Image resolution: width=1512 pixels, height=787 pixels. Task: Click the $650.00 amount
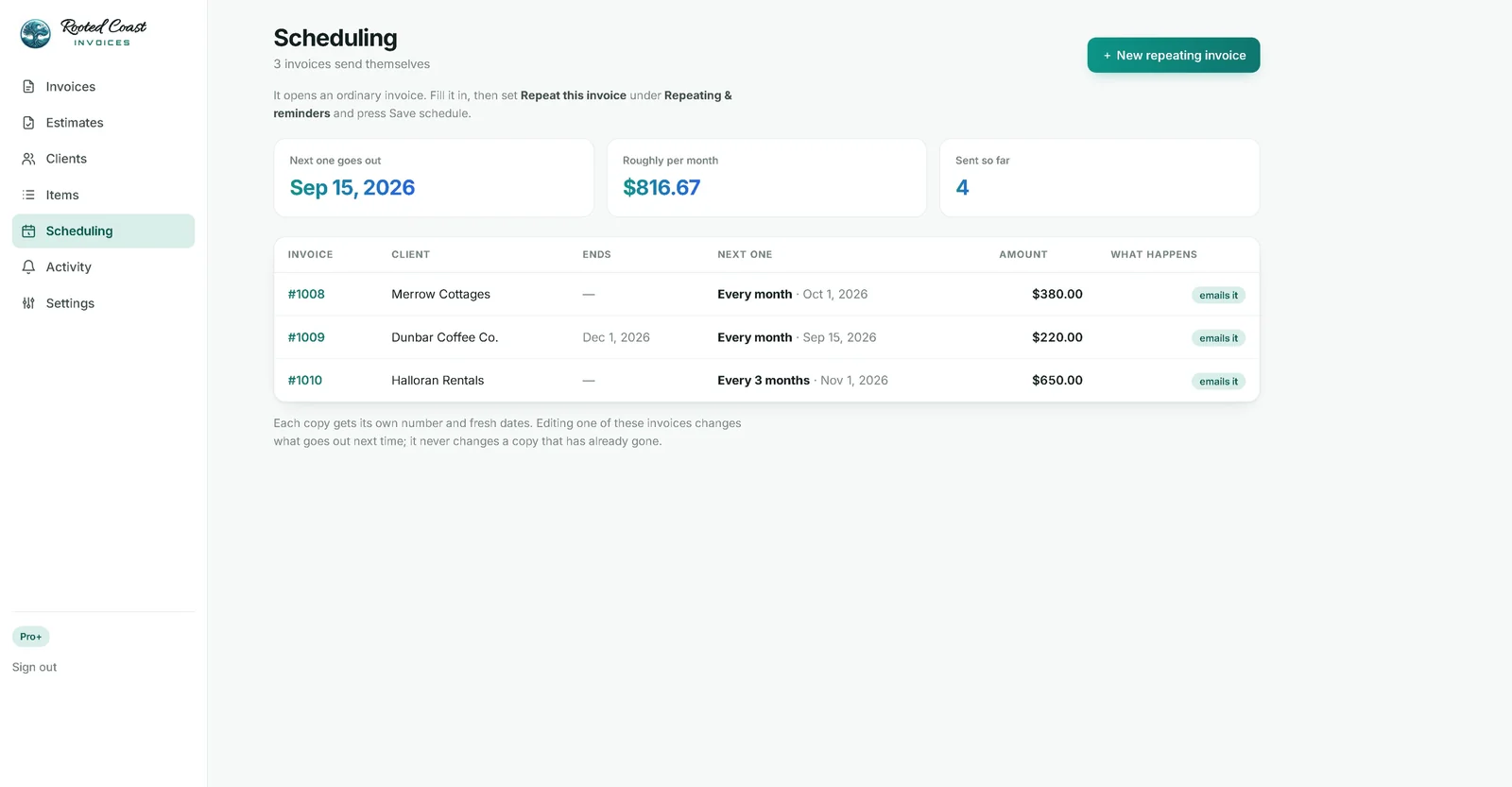coord(1057,381)
